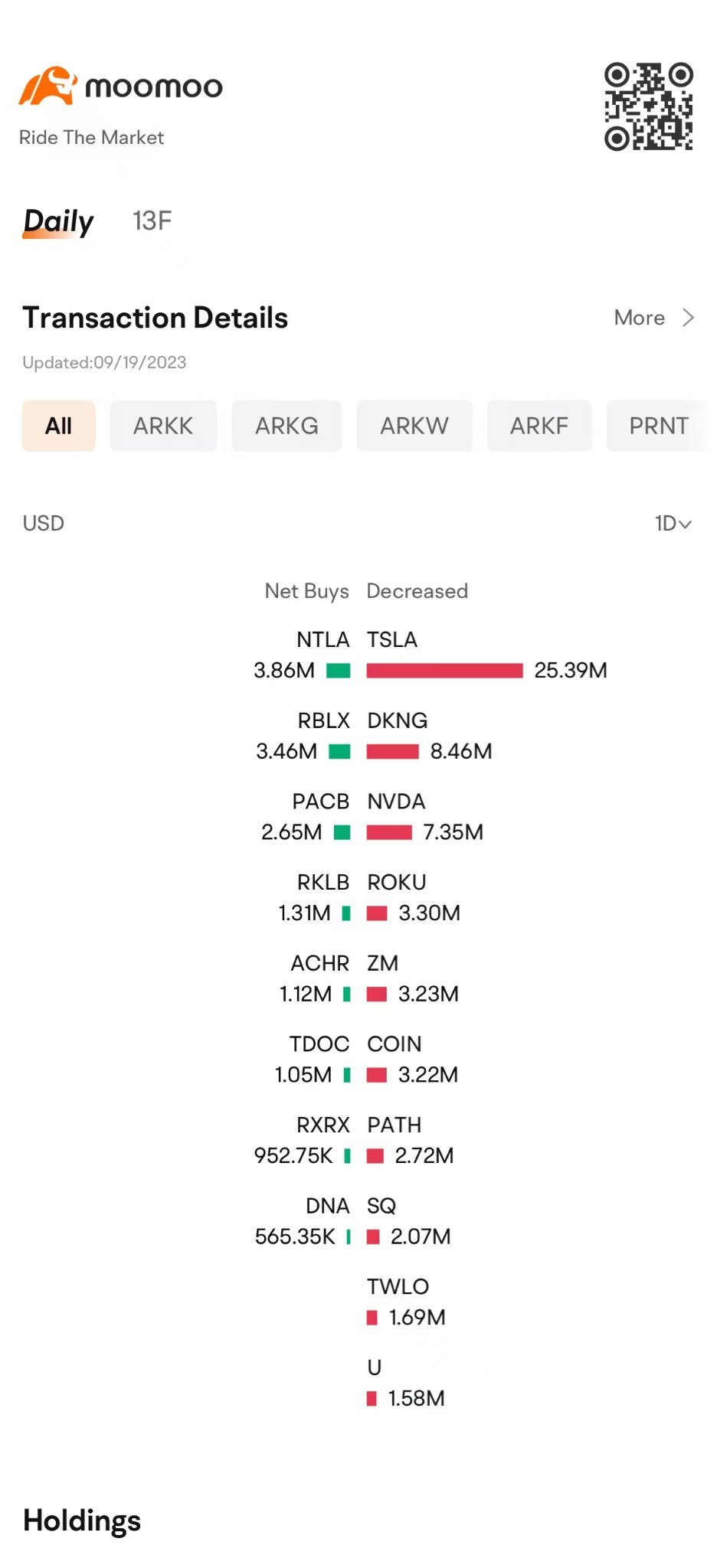Click the chevron arrow beside More
717x1568 pixels.
tap(688, 318)
